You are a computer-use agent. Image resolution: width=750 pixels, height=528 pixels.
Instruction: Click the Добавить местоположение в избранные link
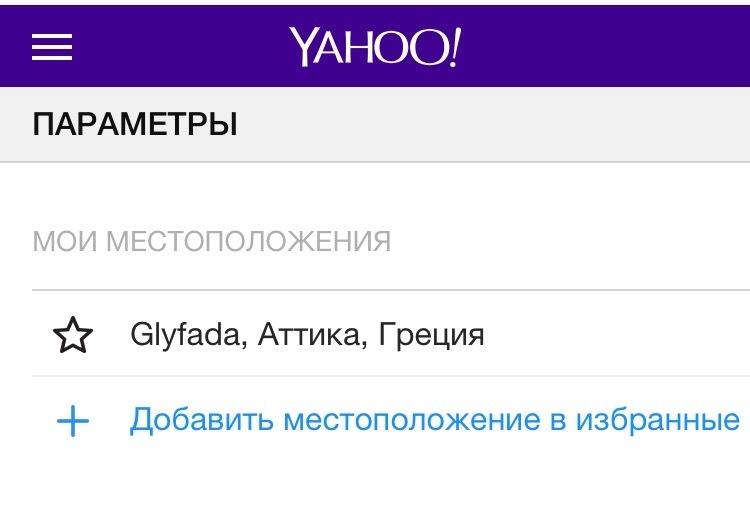pos(434,420)
